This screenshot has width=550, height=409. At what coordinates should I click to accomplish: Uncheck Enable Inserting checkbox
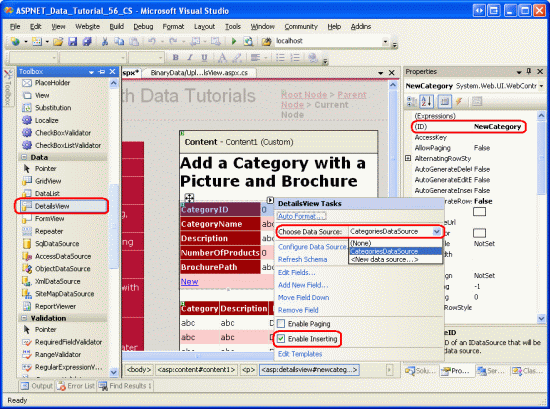(x=281, y=339)
